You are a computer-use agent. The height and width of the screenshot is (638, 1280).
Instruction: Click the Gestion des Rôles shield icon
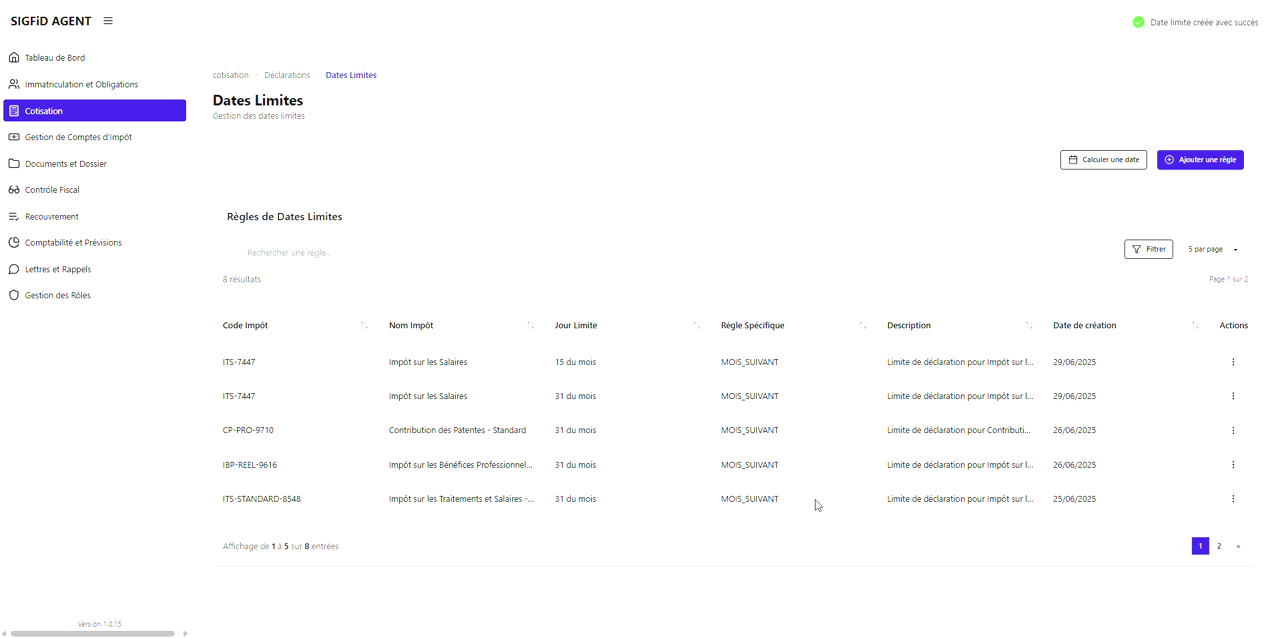[14, 296]
